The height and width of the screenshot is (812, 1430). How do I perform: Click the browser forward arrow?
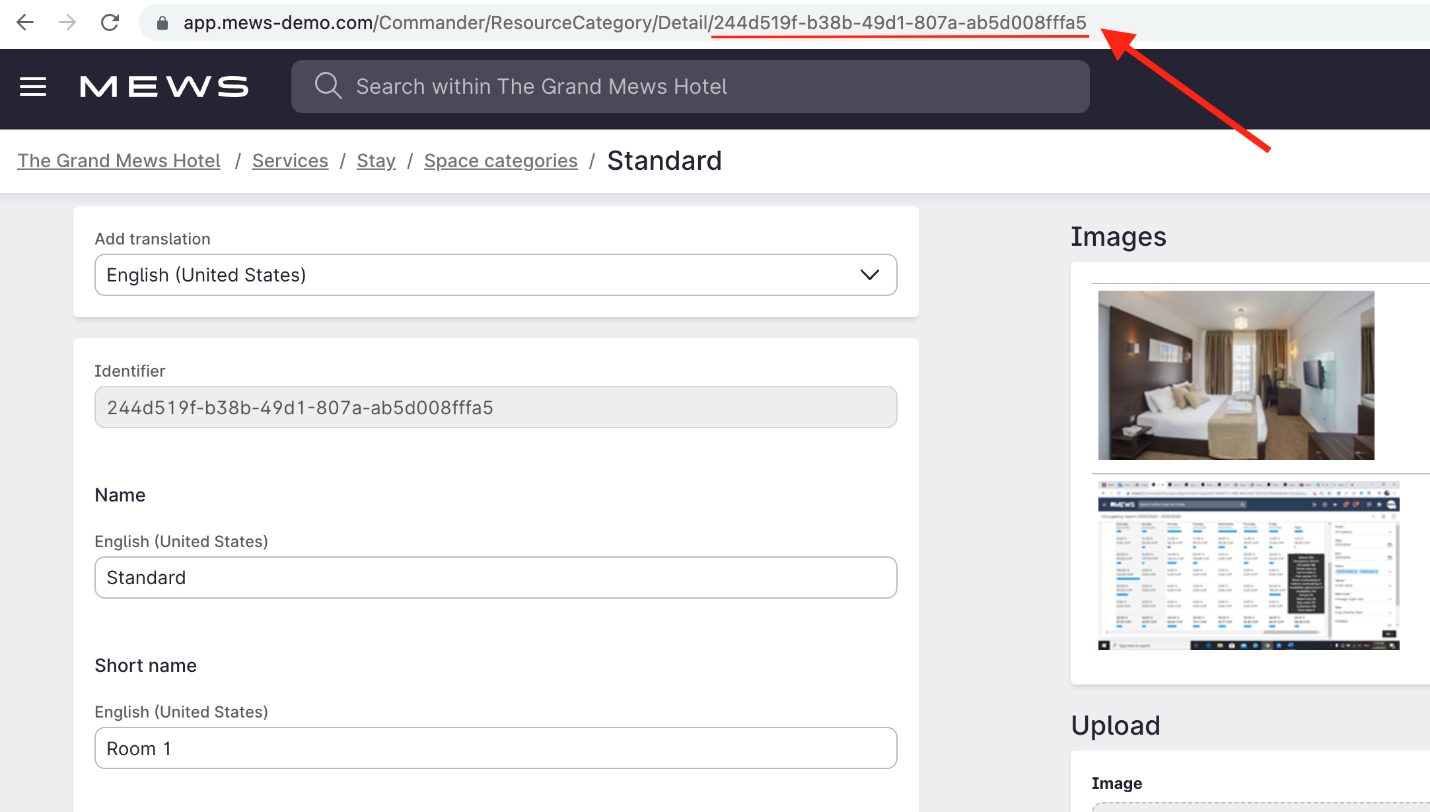coord(66,22)
